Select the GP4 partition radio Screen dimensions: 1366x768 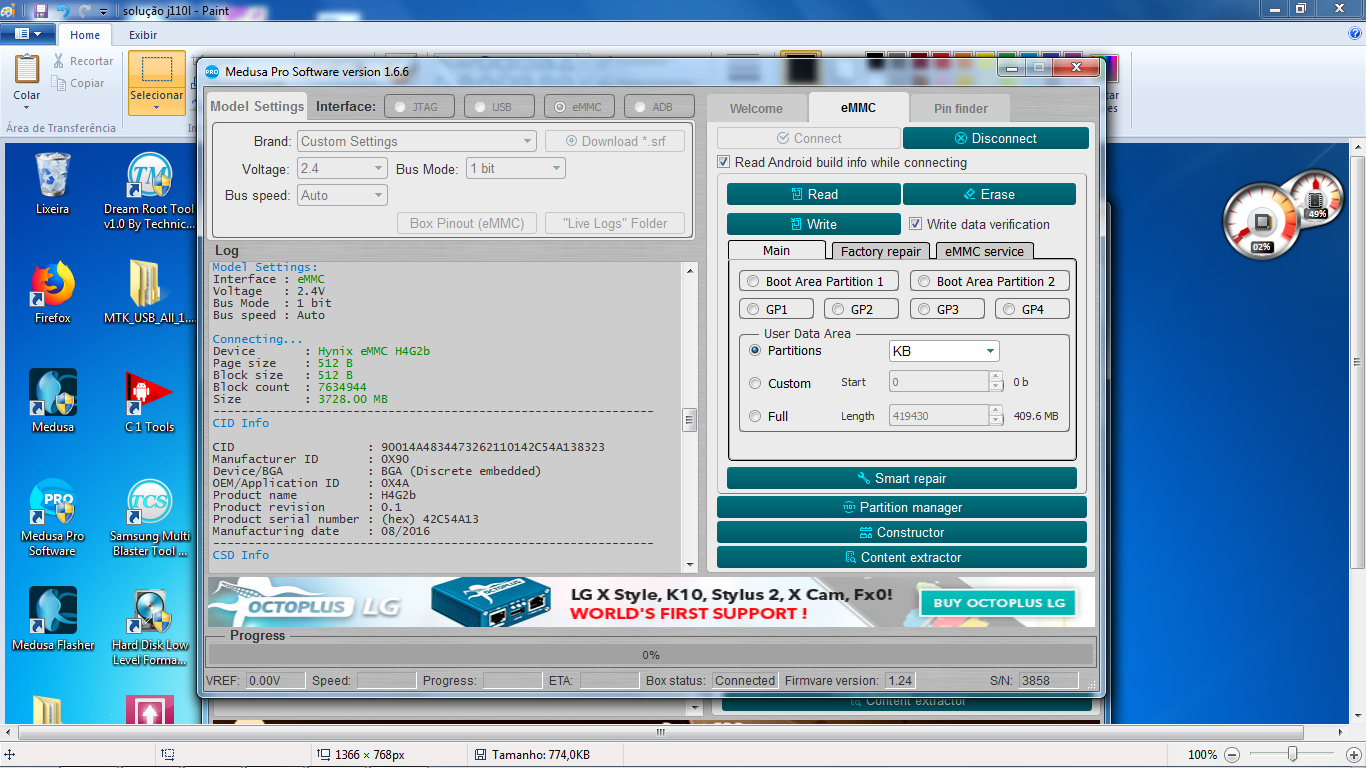pyautogui.click(x=1009, y=310)
